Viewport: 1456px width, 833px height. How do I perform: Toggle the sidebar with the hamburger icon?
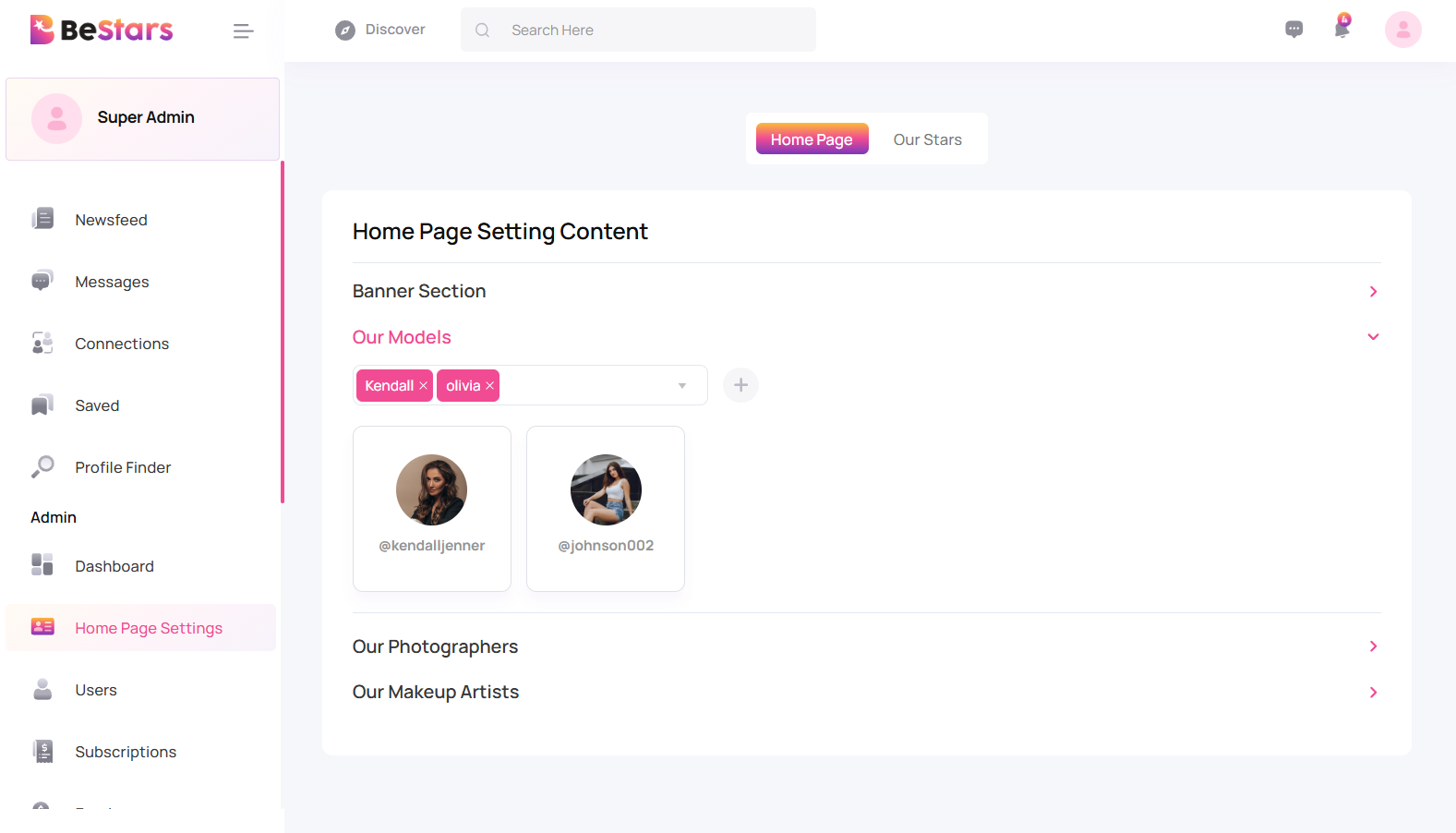coord(243,30)
